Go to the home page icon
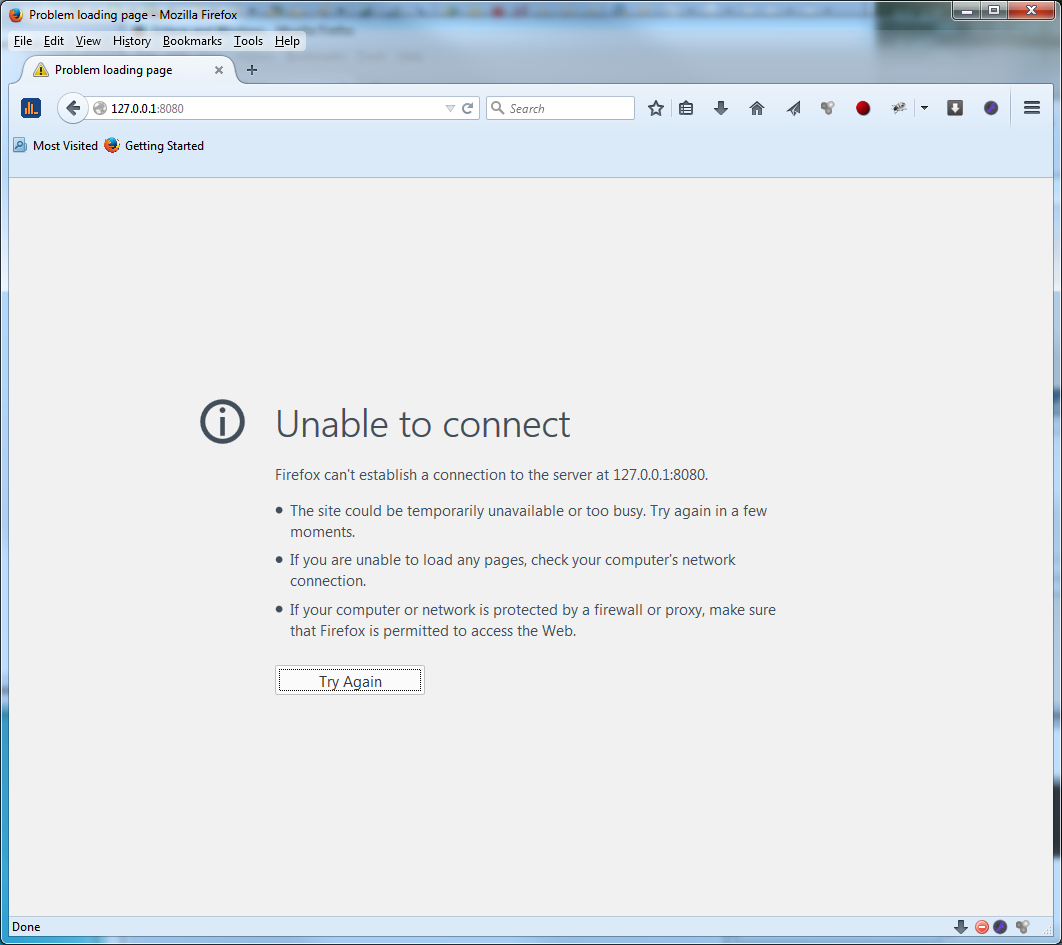 point(757,108)
